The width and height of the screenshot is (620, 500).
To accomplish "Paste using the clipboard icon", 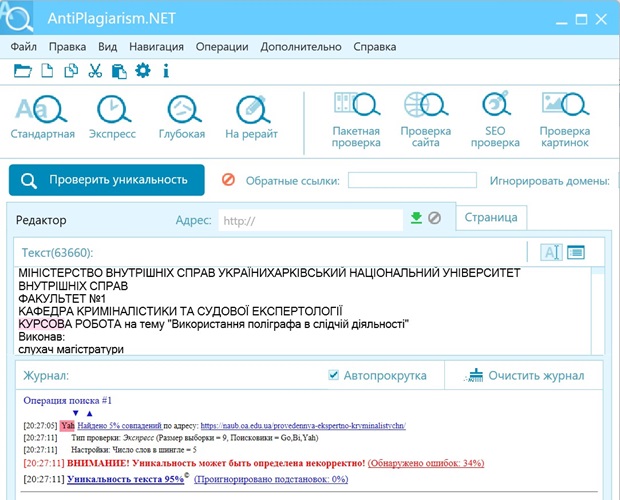I will click(x=119, y=72).
